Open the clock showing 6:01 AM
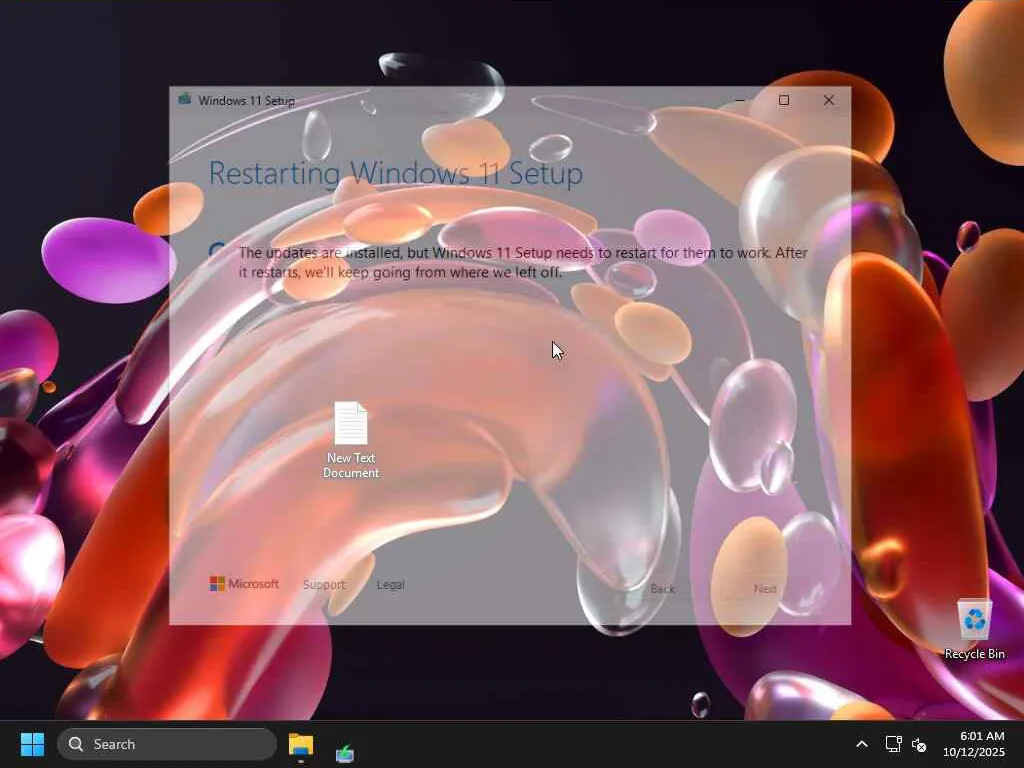 973,744
